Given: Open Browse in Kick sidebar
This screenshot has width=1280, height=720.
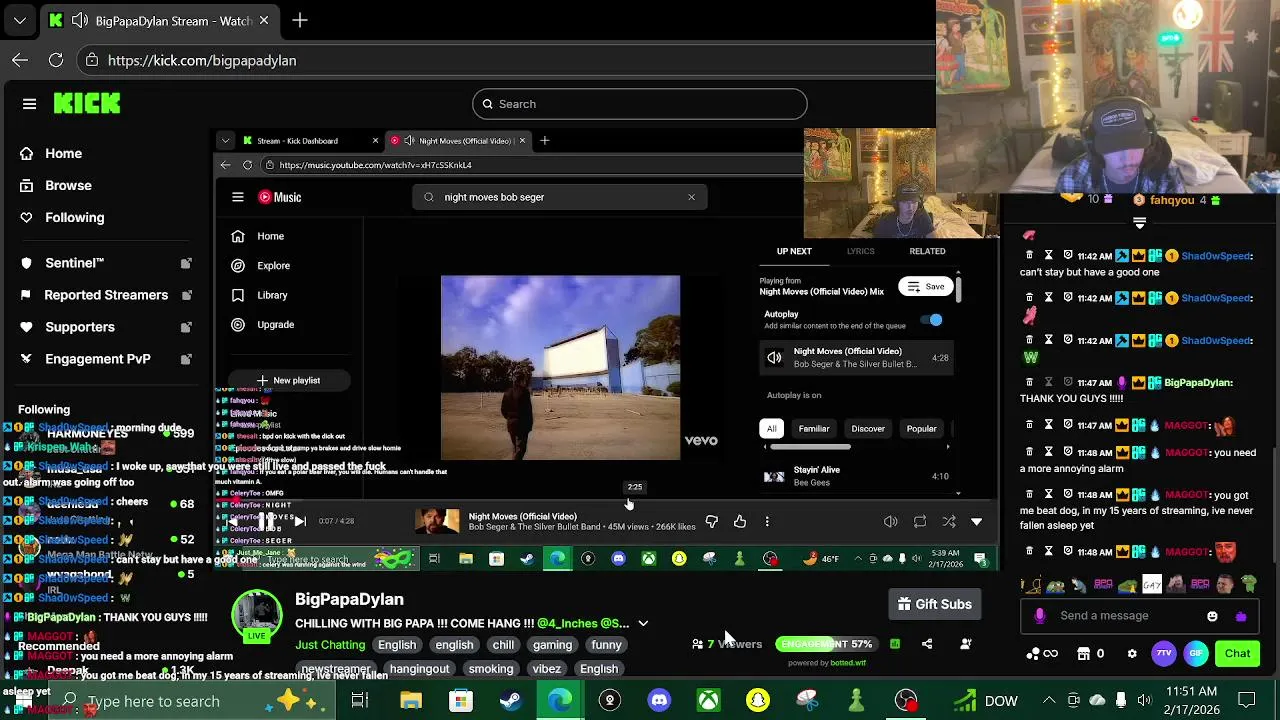Looking at the screenshot, I should pyautogui.click(x=68, y=185).
